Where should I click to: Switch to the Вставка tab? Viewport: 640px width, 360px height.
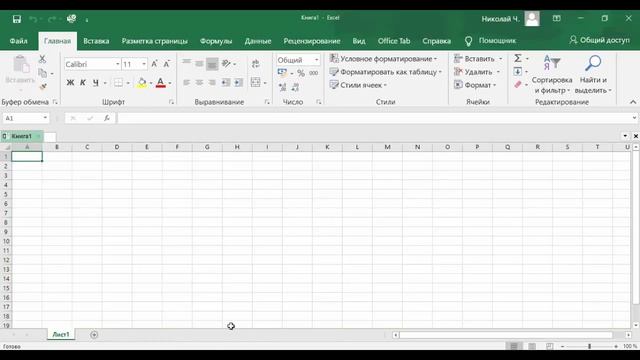(x=96, y=41)
